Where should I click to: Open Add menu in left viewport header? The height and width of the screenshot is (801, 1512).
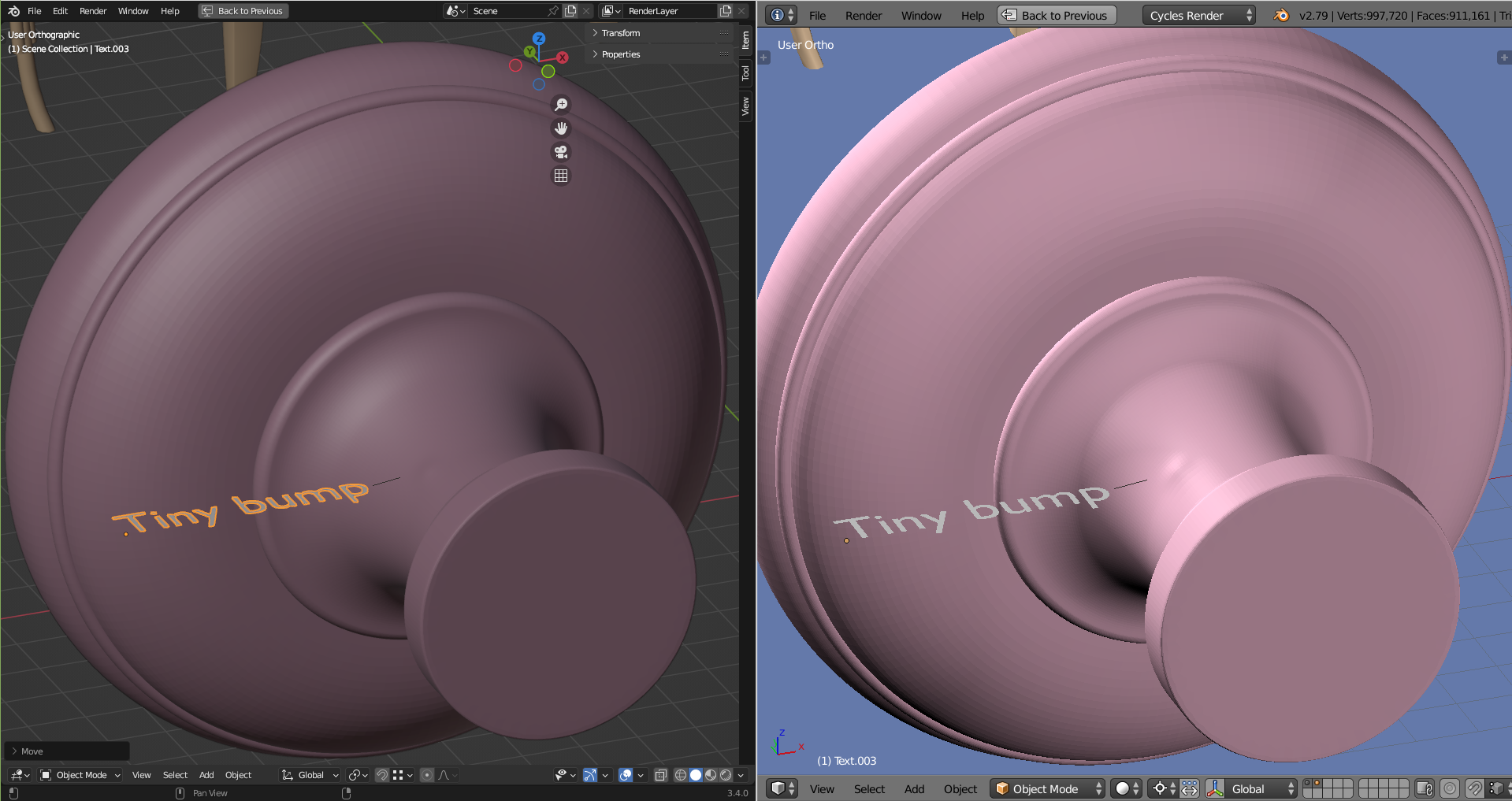pyautogui.click(x=206, y=775)
